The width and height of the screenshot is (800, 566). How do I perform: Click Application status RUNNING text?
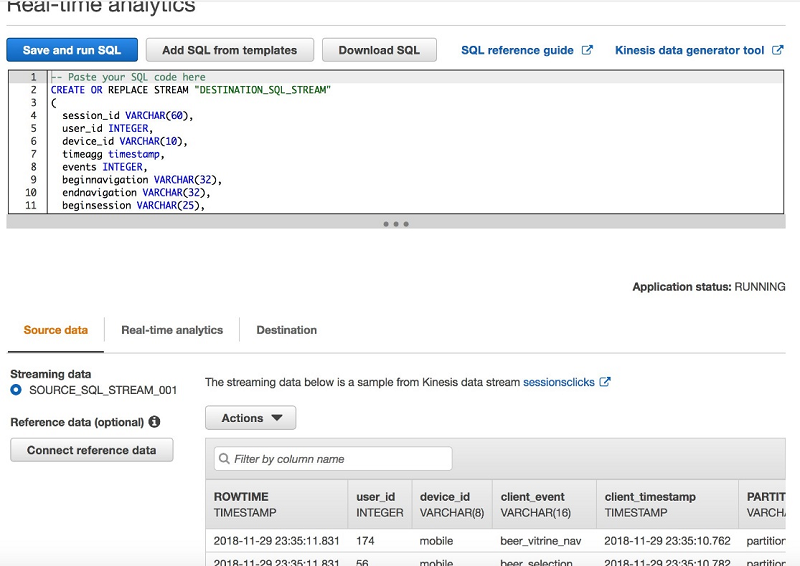coord(709,287)
